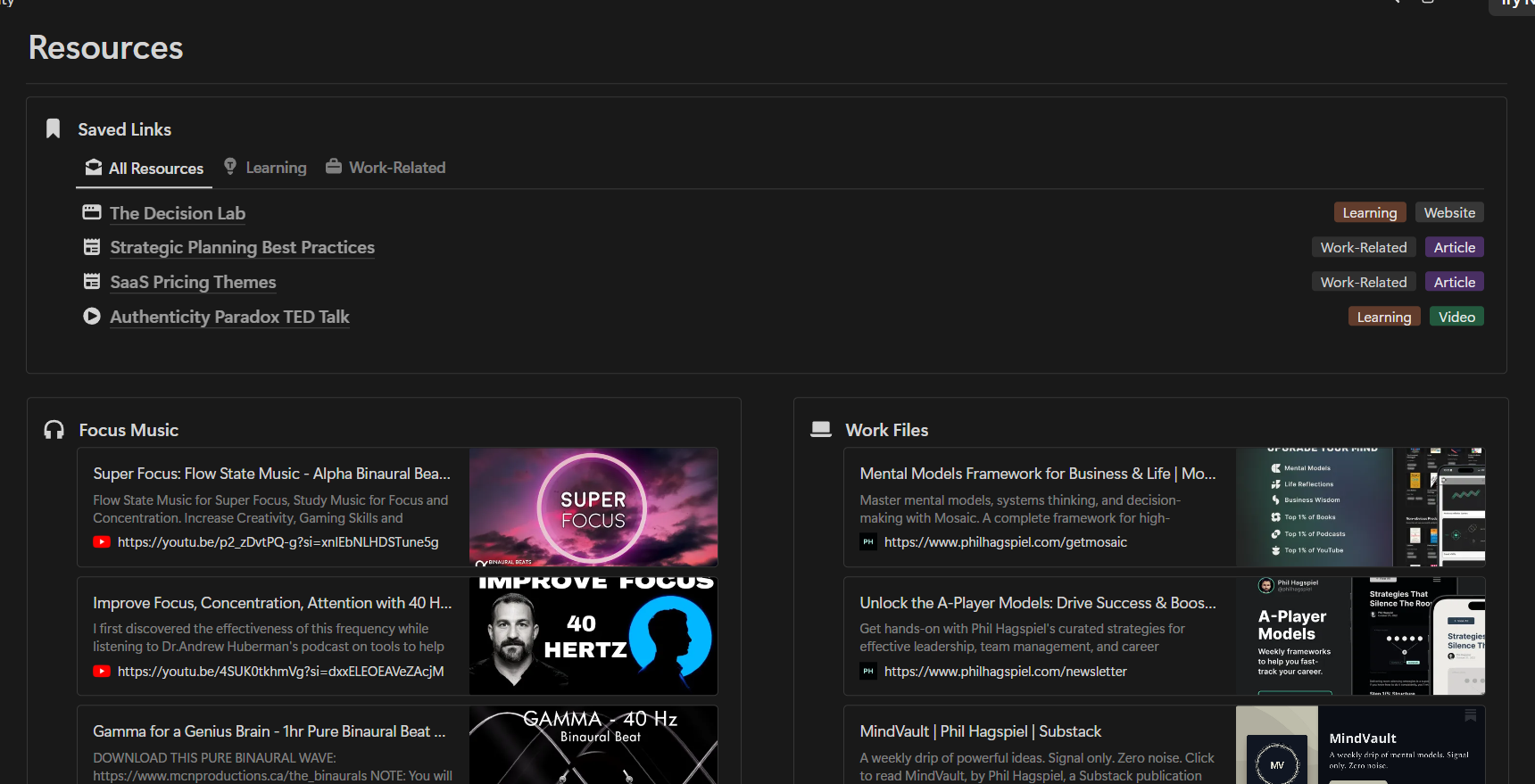Click PH favicon beside getmosaic URL
The image size is (1535, 784).
pos(868,542)
